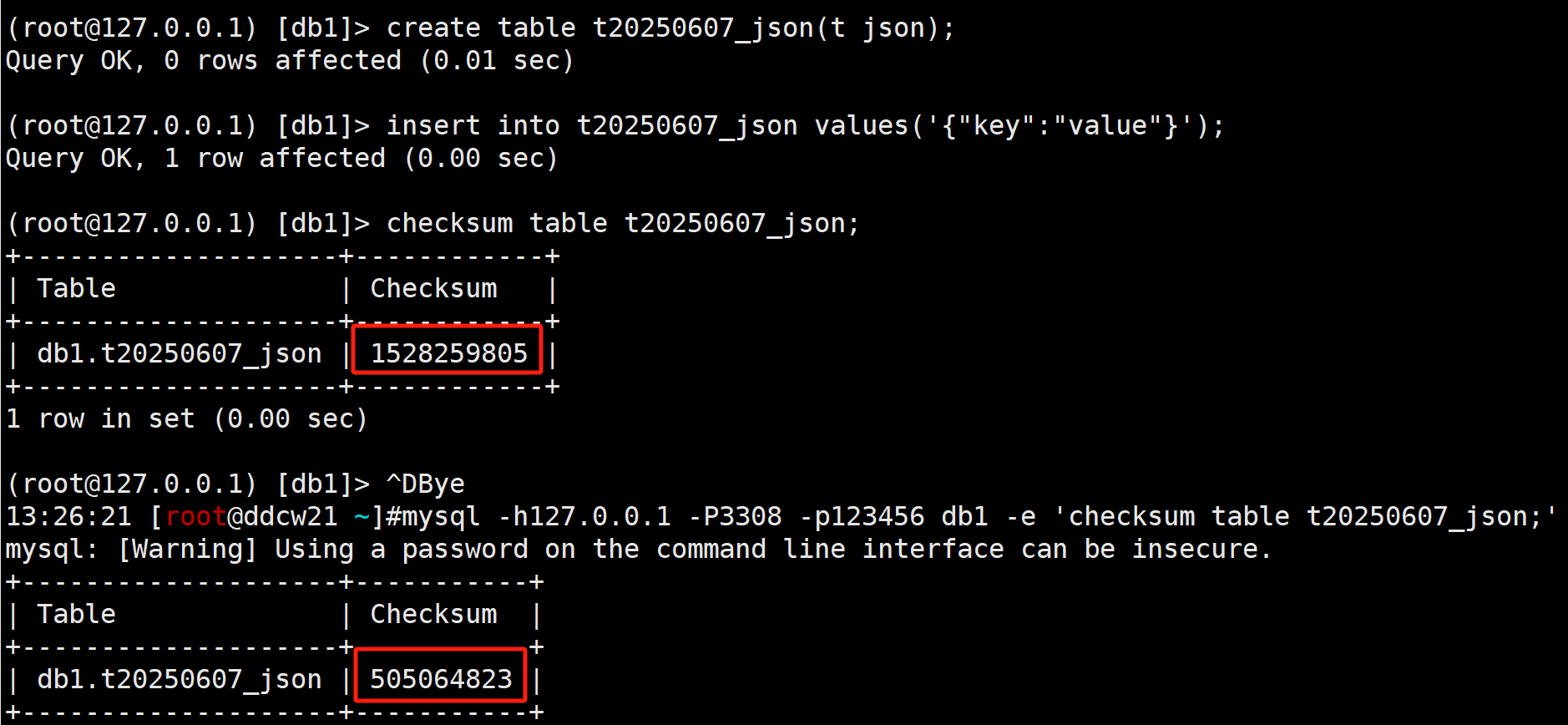Click the mysql Warning message line
This screenshot has height=725, width=1568.
click(x=639, y=549)
